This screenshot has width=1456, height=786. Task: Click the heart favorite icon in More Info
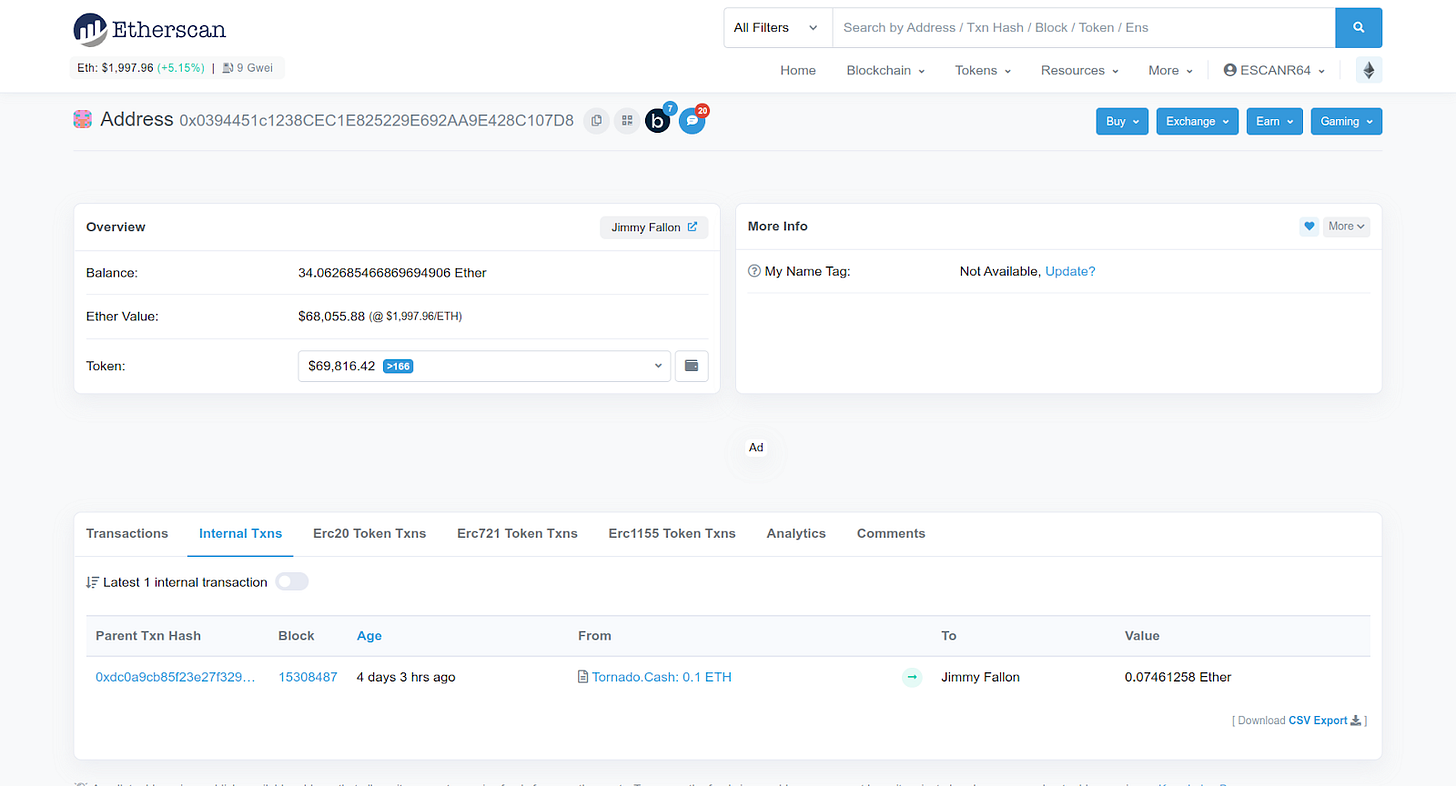1309,227
